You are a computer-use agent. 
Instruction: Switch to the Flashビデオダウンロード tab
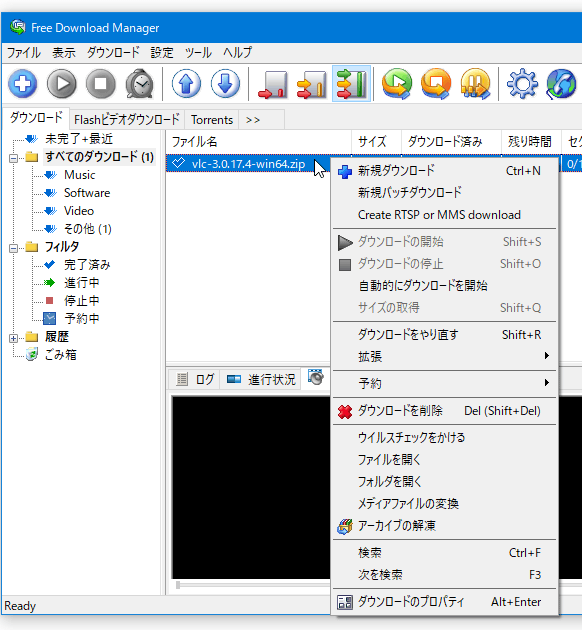pos(127,120)
